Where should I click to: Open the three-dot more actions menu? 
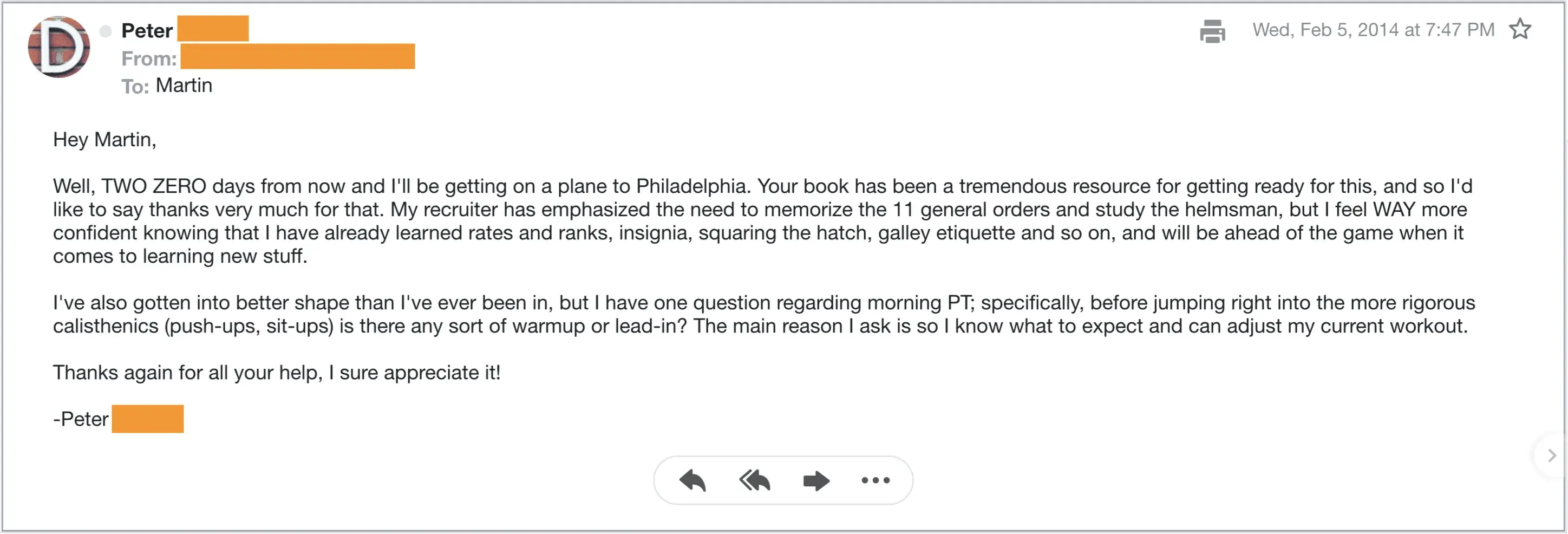[876, 480]
